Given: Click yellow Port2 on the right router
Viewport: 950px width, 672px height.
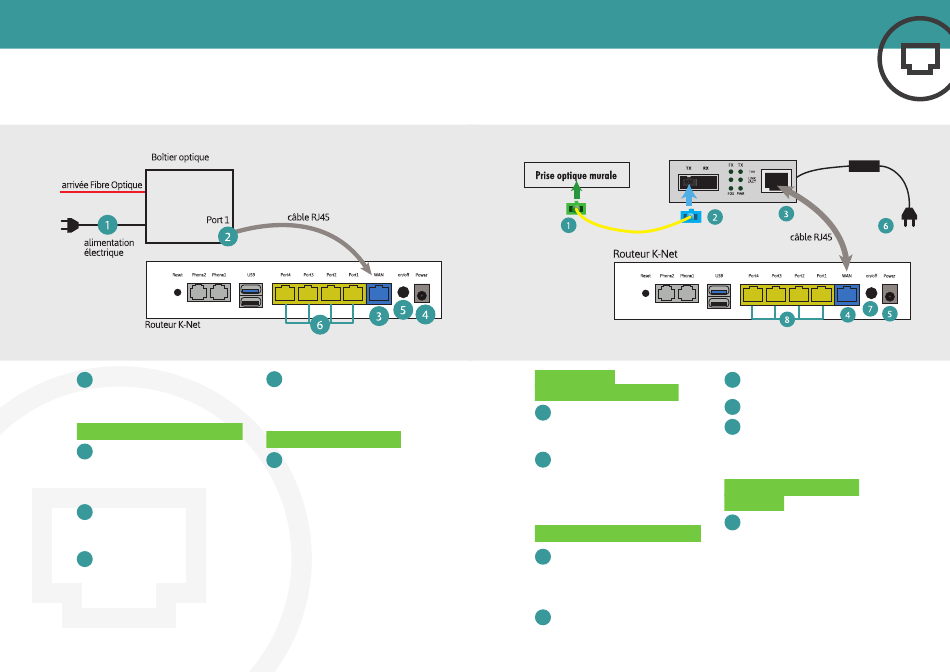Looking at the screenshot, I should [x=799, y=295].
